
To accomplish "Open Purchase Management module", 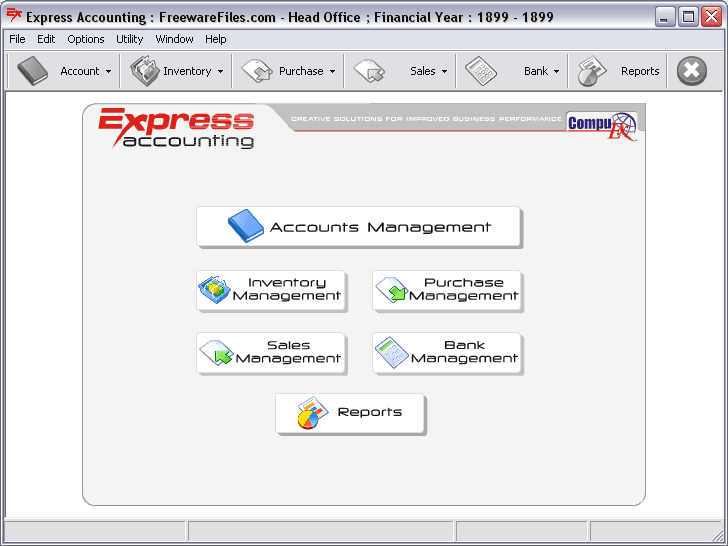I will [x=447, y=290].
